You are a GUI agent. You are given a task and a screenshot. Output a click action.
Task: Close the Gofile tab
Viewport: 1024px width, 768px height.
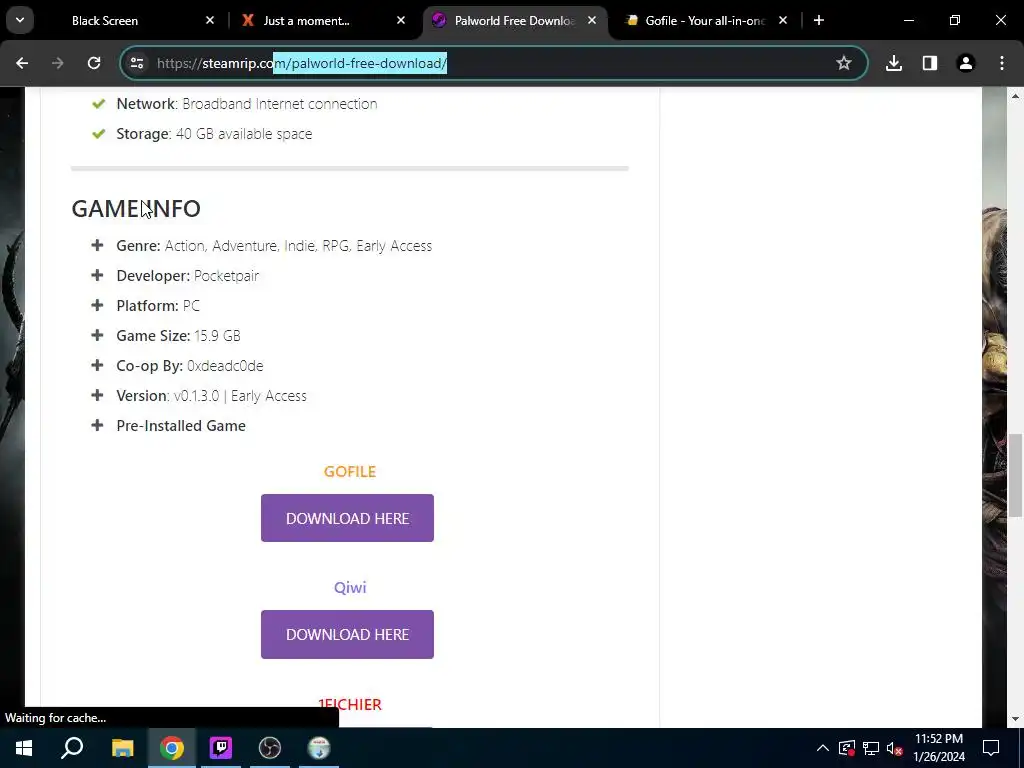coord(783,20)
